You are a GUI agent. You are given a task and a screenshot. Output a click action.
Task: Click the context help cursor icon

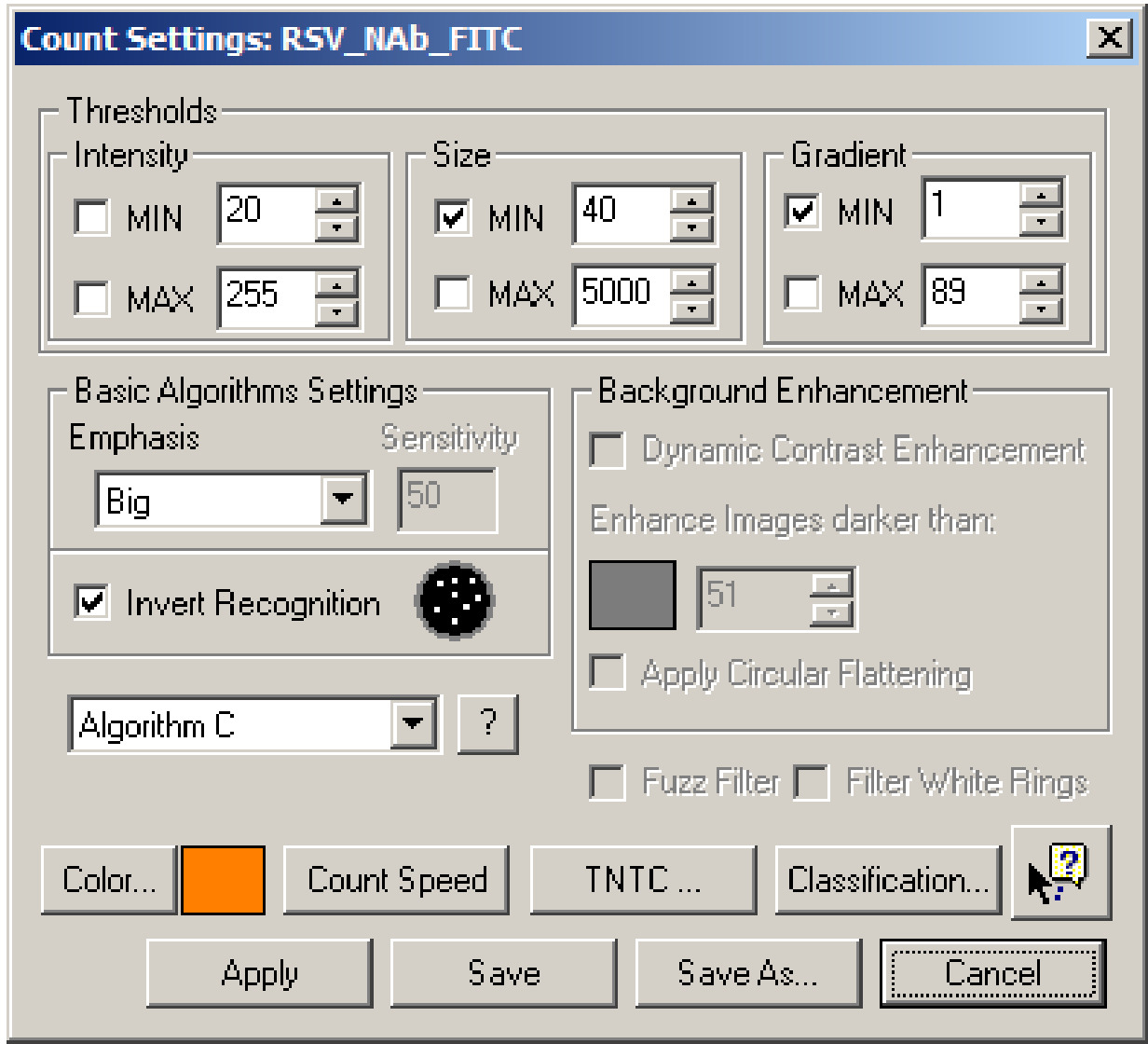pos(1061,872)
